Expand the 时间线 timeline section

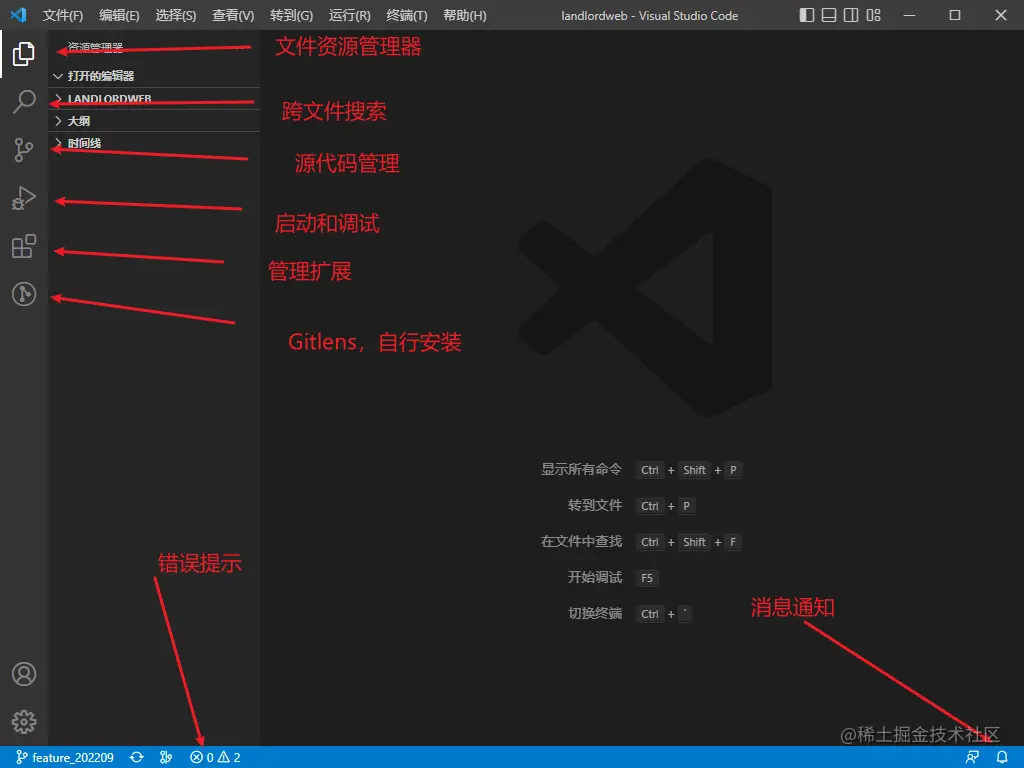pos(154,143)
